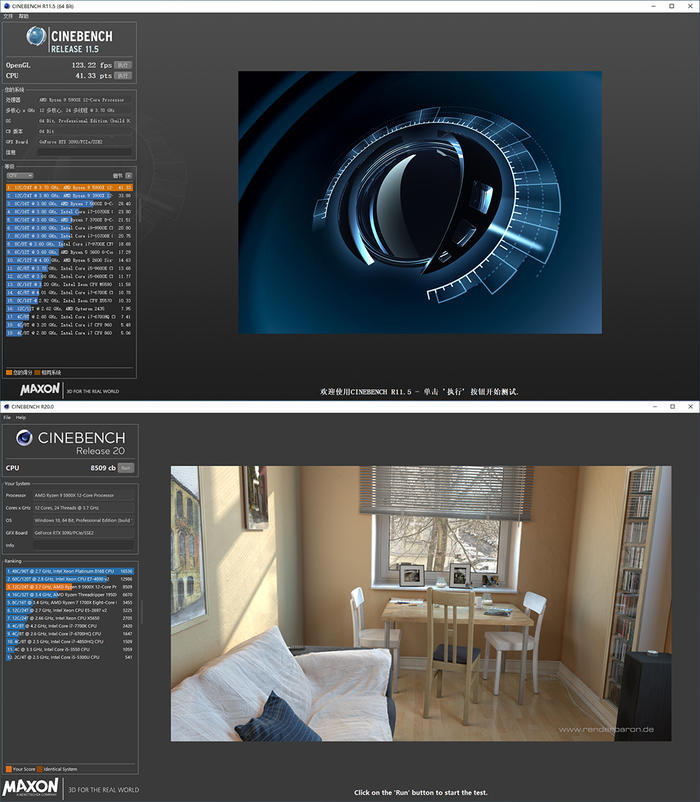Select rank 9 AMD Ryzen 5 3600 row
The height and width of the screenshot is (802, 700).
click(x=69, y=252)
